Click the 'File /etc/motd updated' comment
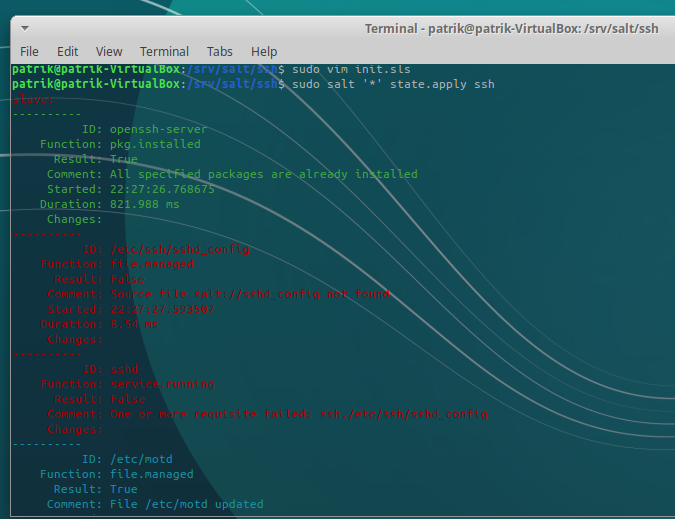This screenshot has height=519, width=675. click(186, 504)
